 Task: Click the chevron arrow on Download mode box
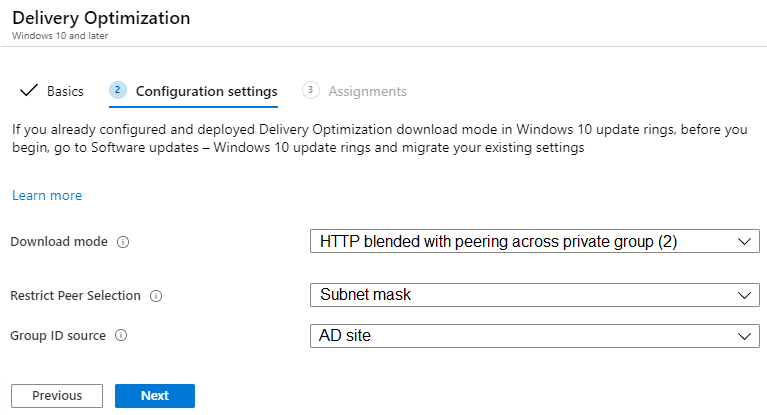click(742, 242)
